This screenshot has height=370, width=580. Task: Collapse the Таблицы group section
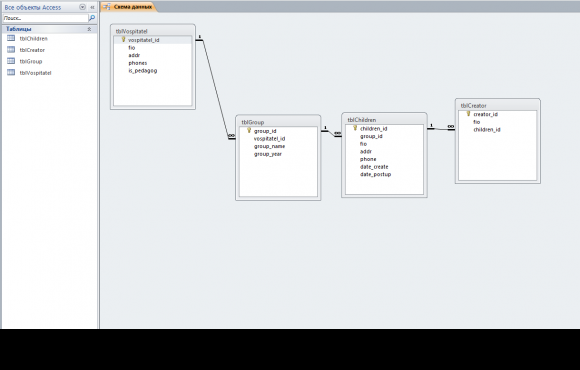tap(89, 29)
